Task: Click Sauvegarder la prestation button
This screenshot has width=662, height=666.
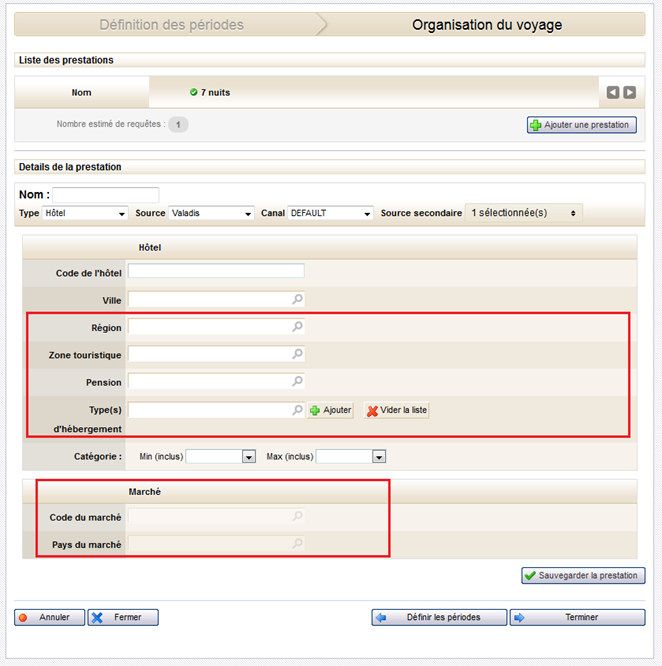Action: (583, 576)
